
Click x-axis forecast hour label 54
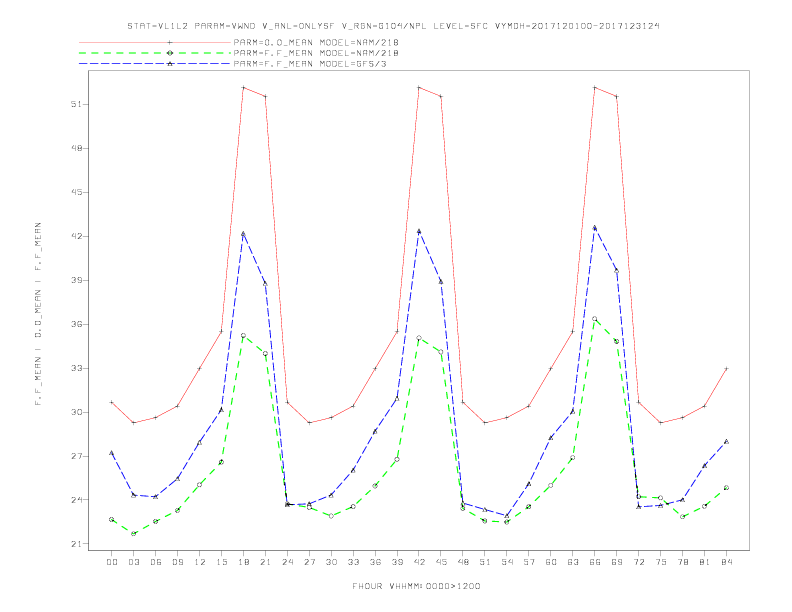(x=507, y=562)
